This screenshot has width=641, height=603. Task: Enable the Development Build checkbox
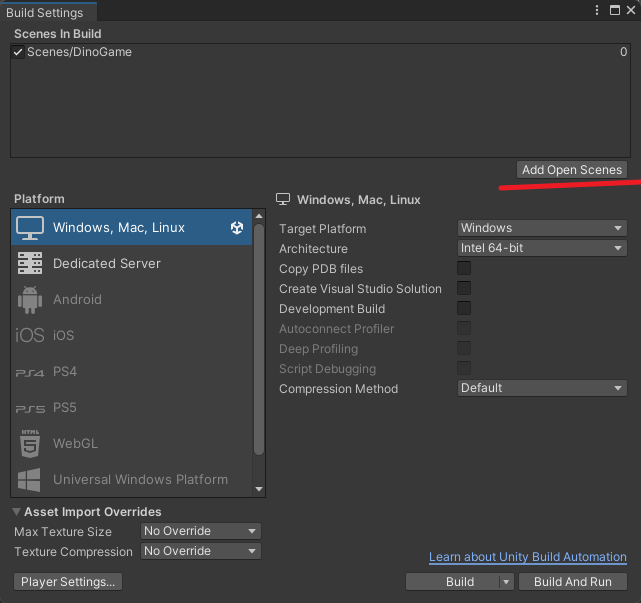click(x=464, y=308)
